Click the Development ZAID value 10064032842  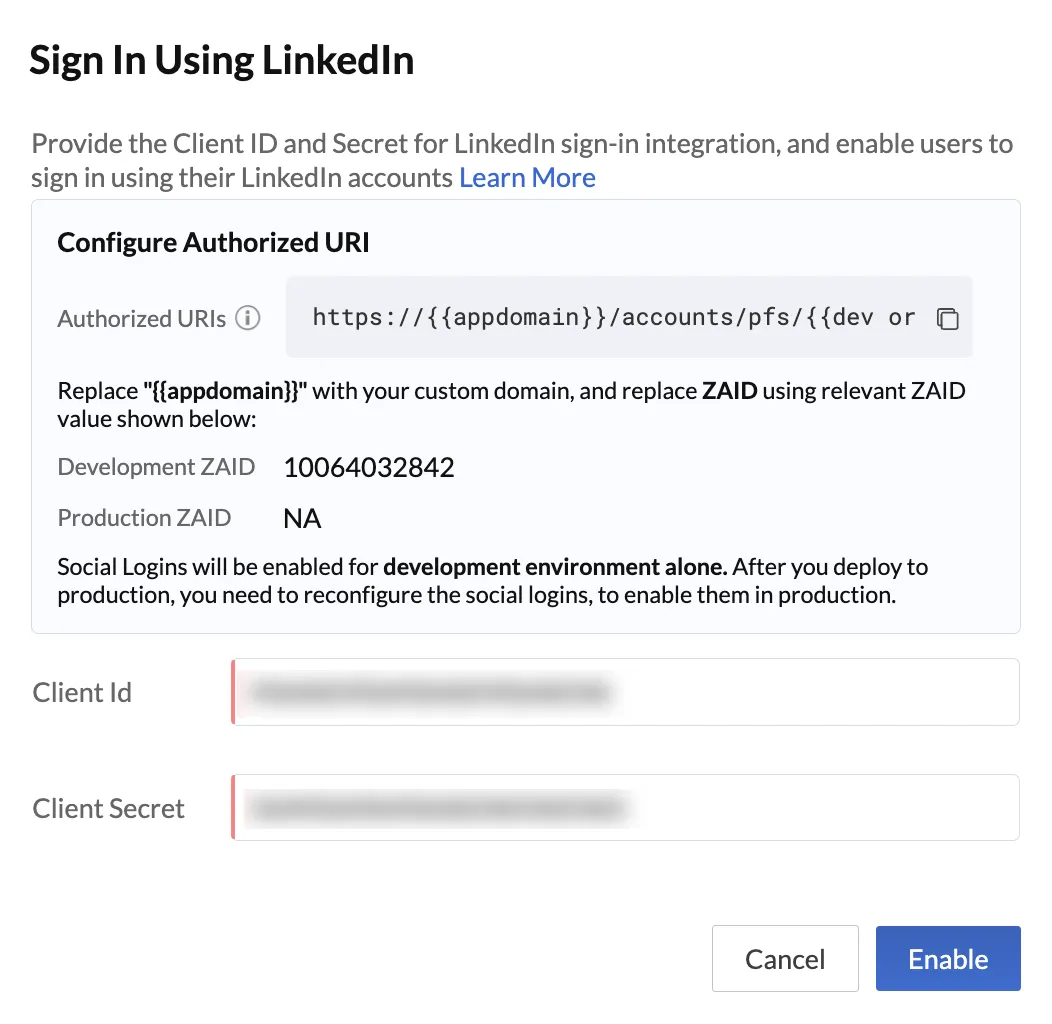369,468
